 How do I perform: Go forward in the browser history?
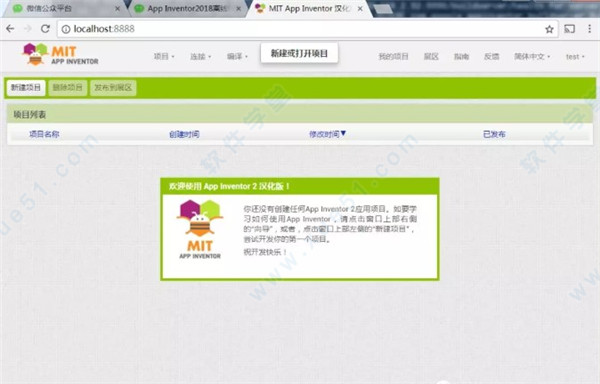tap(28, 29)
